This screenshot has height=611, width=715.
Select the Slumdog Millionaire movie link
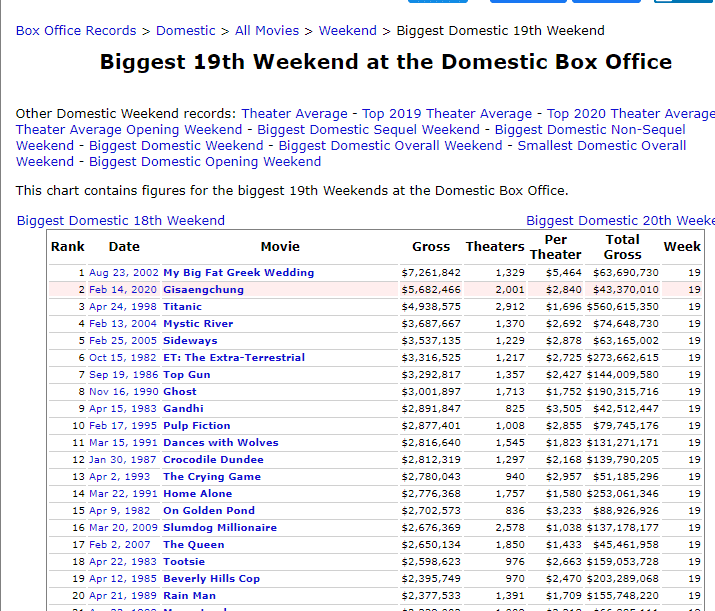tap(220, 528)
